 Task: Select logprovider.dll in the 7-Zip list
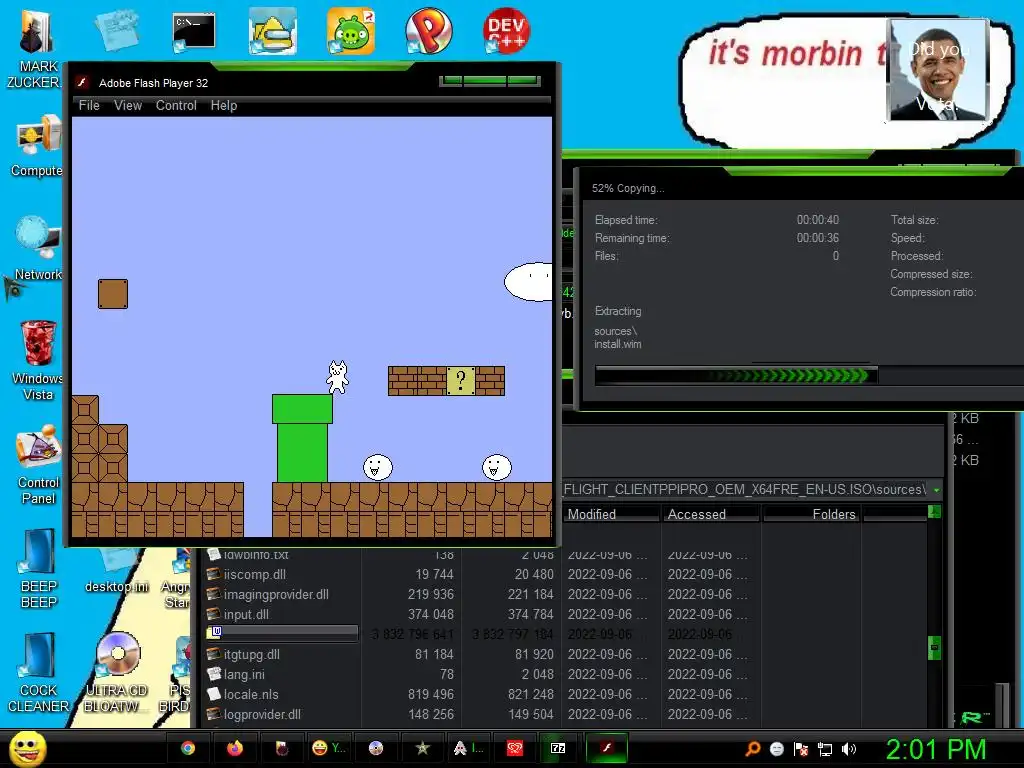coord(262,714)
